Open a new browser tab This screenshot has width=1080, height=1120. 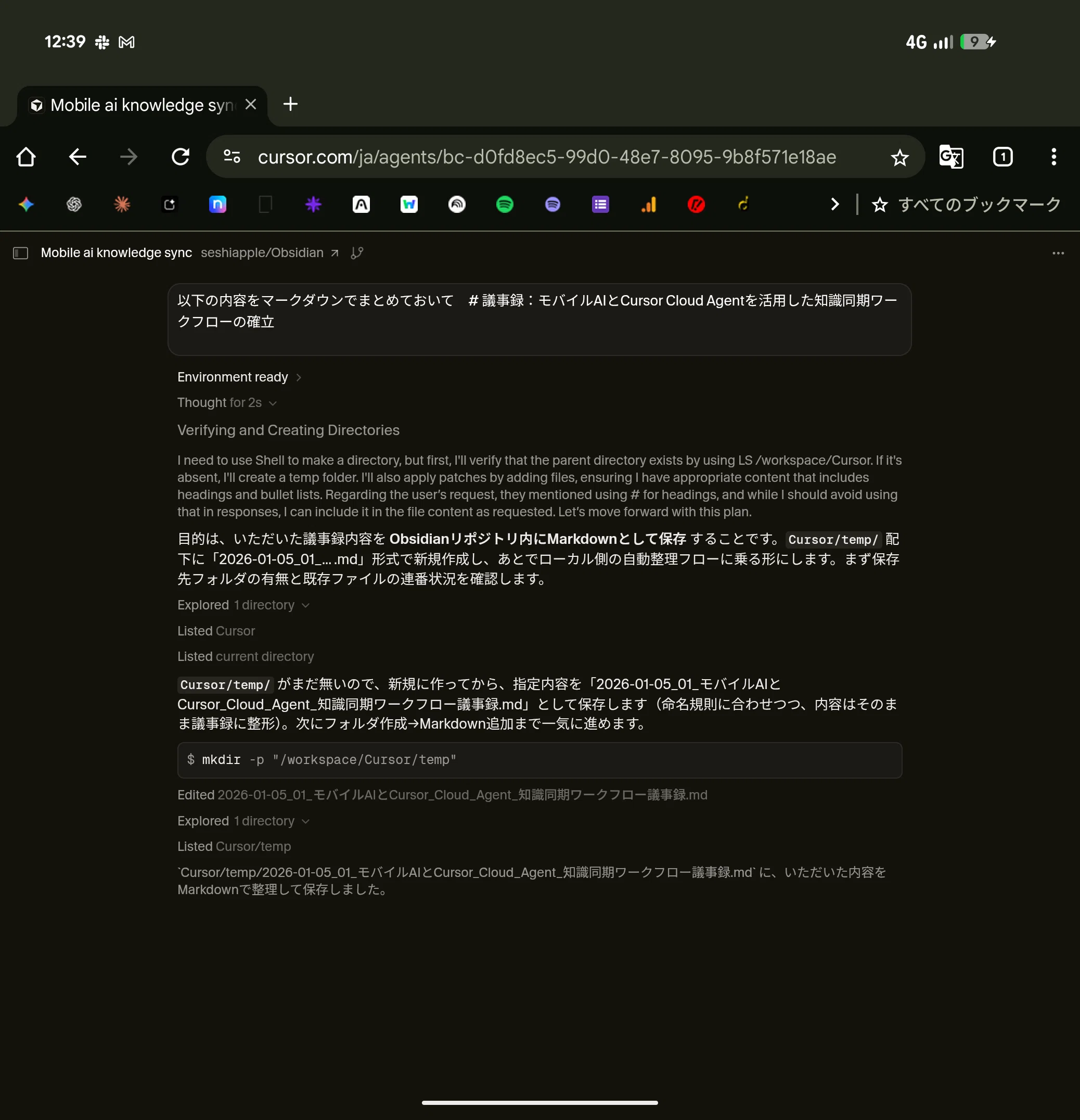pos(290,104)
